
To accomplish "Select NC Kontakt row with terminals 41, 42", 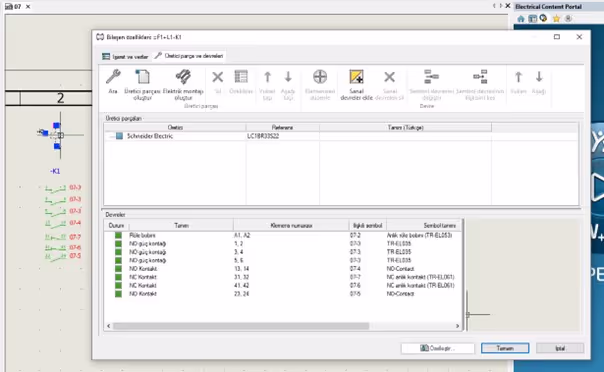I will 283,286.
